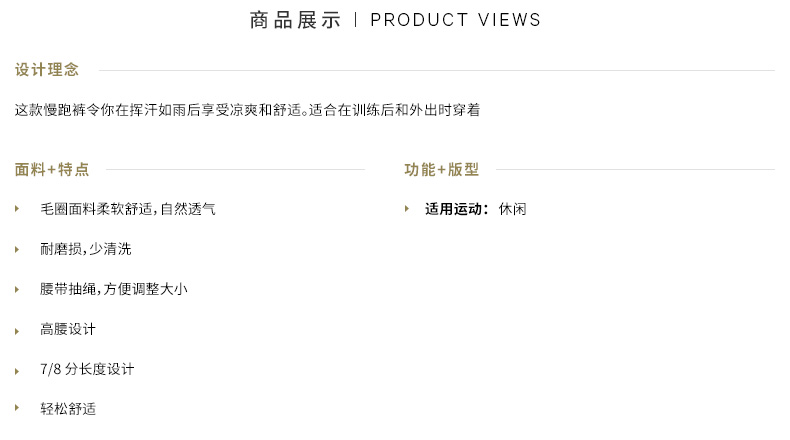
Task: Select the 功能+版型 section heading
Action: (441, 169)
